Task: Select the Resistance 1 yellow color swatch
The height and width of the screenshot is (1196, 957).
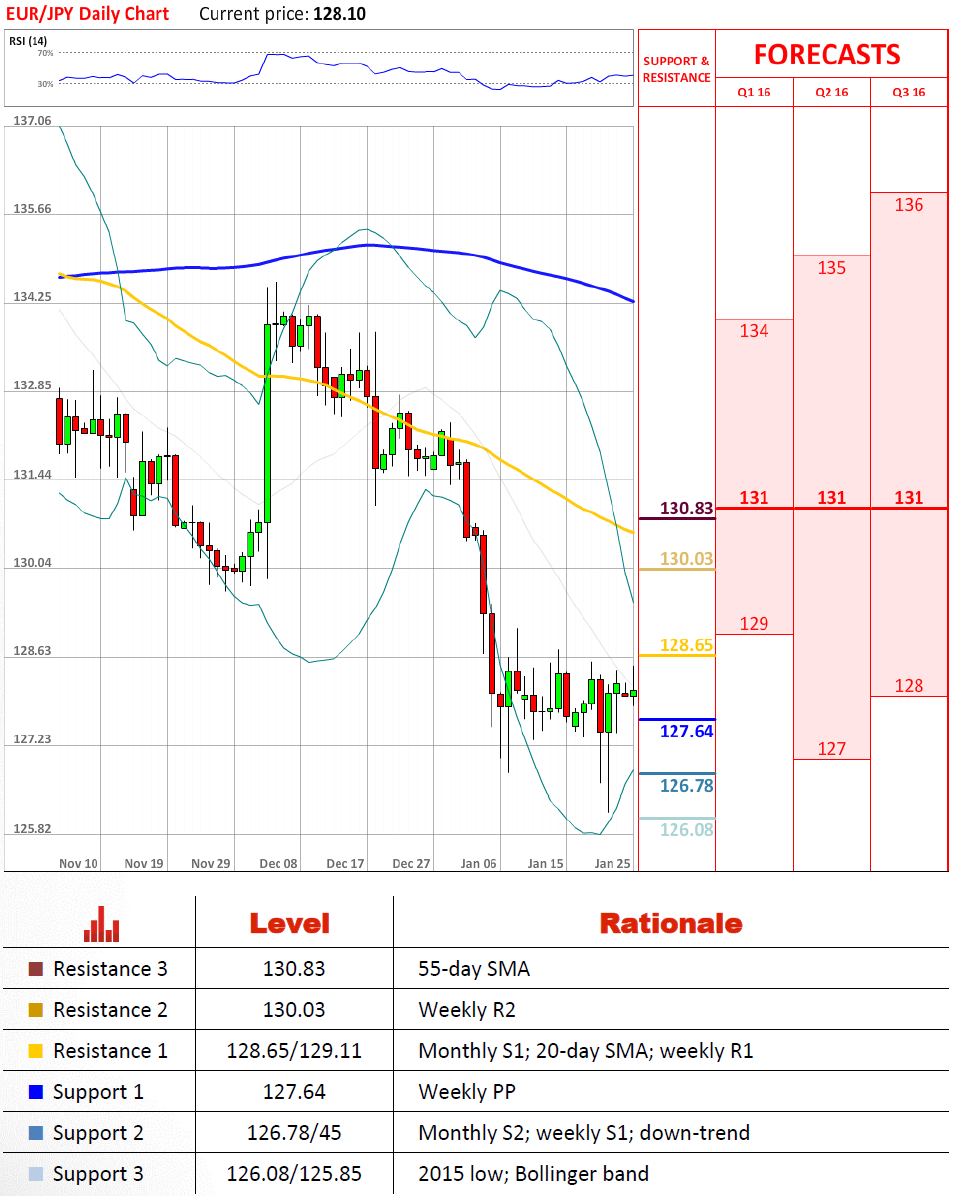Action: click(35, 1051)
